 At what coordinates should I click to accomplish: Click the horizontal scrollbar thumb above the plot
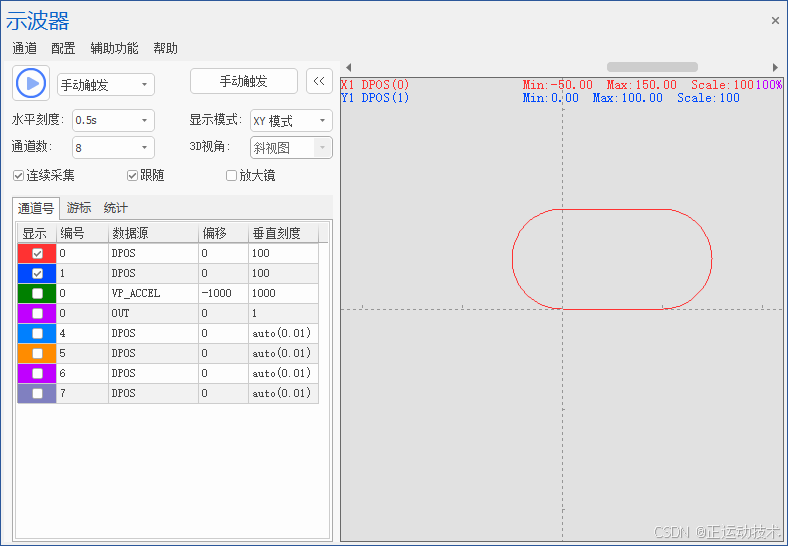click(x=652, y=67)
